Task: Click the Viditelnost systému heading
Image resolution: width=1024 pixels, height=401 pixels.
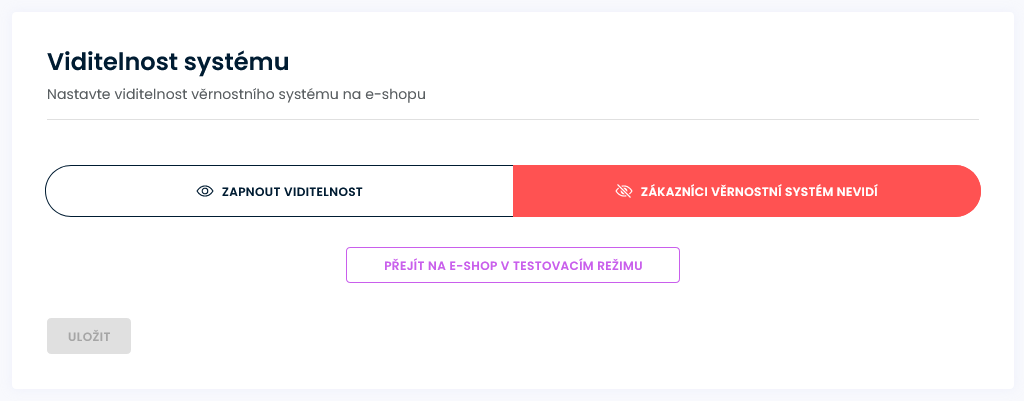Action: tap(168, 61)
